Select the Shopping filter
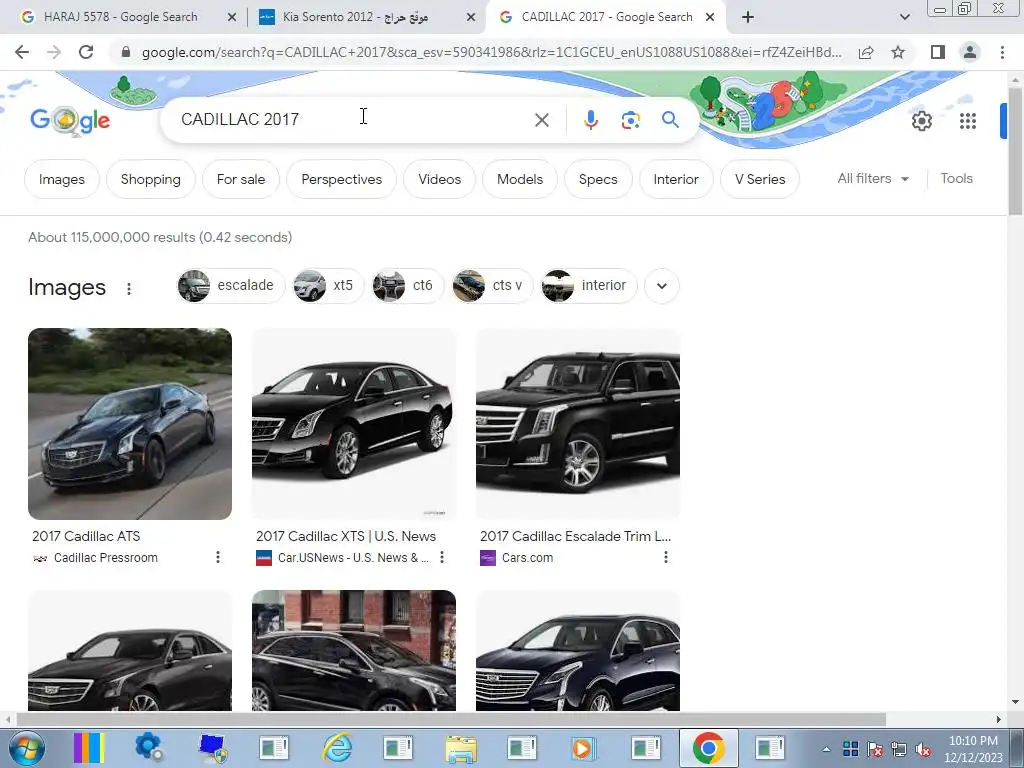Viewport: 1024px width, 768px height. tap(151, 179)
